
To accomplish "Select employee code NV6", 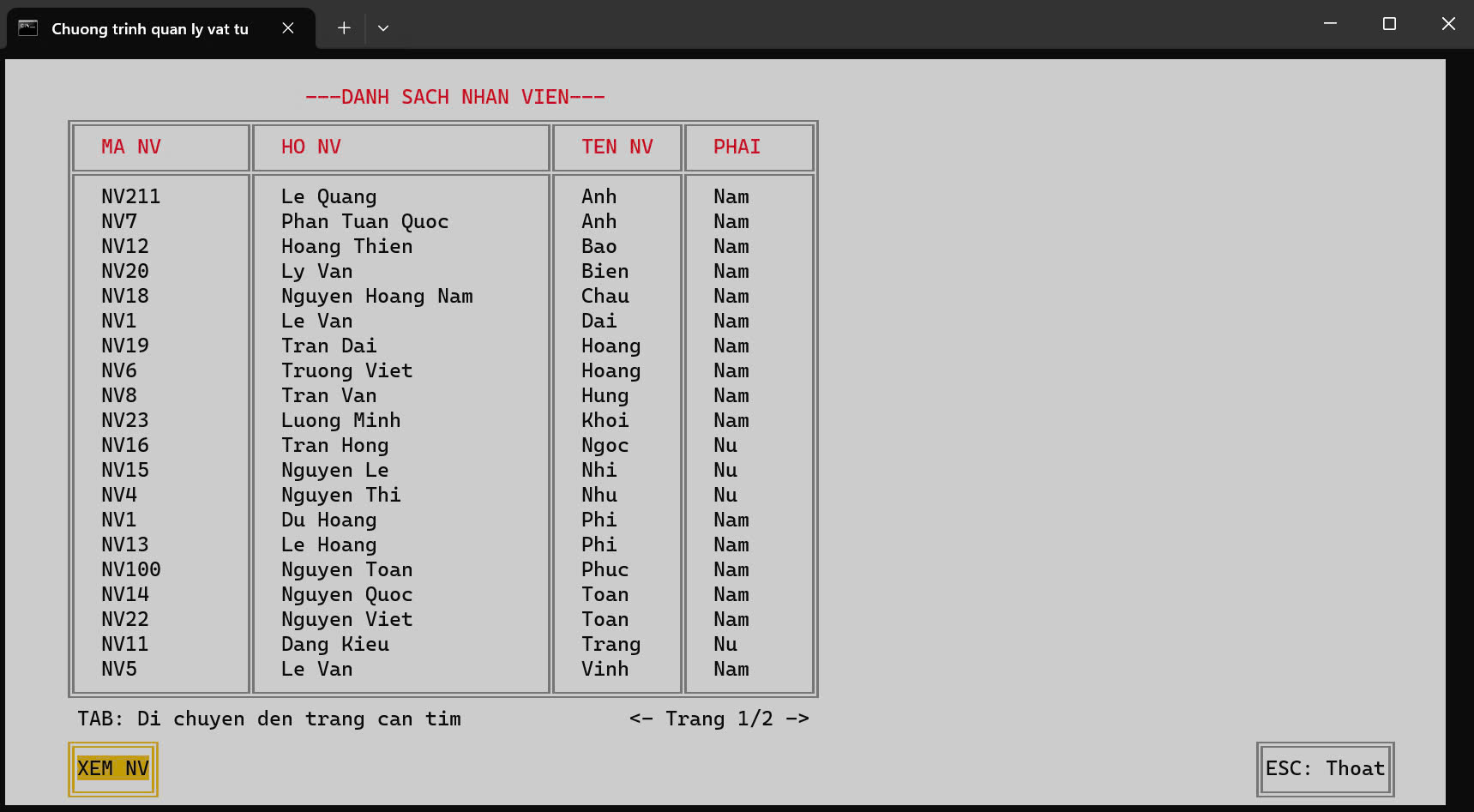I will 119,371.
